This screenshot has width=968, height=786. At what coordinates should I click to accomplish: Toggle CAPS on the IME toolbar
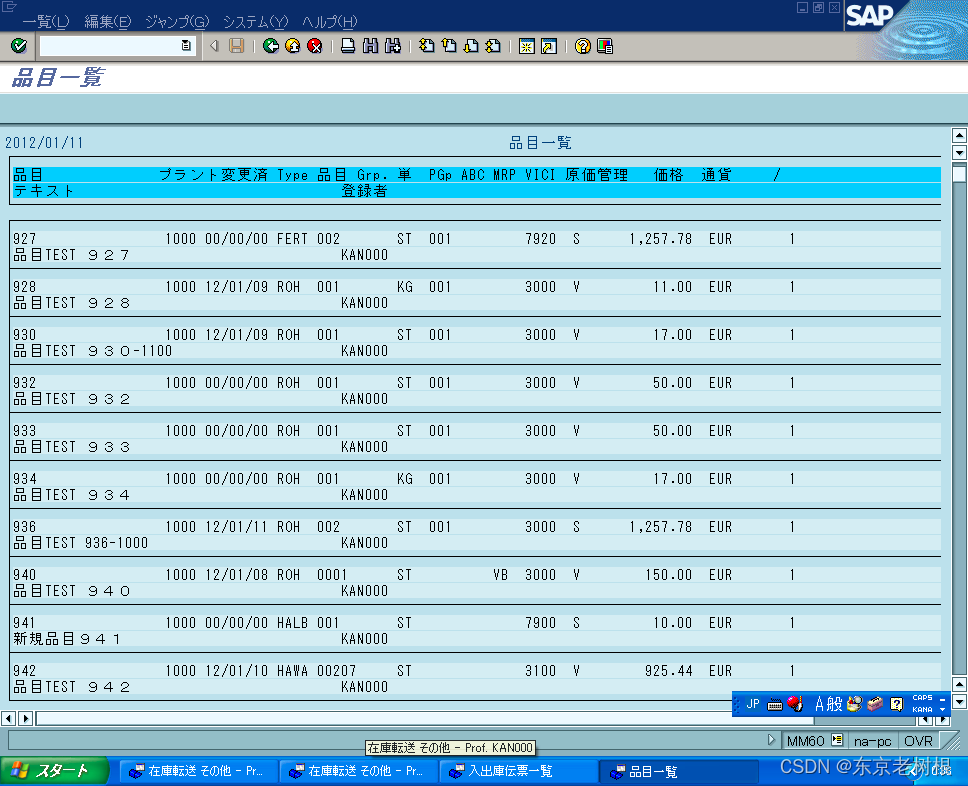(922, 698)
